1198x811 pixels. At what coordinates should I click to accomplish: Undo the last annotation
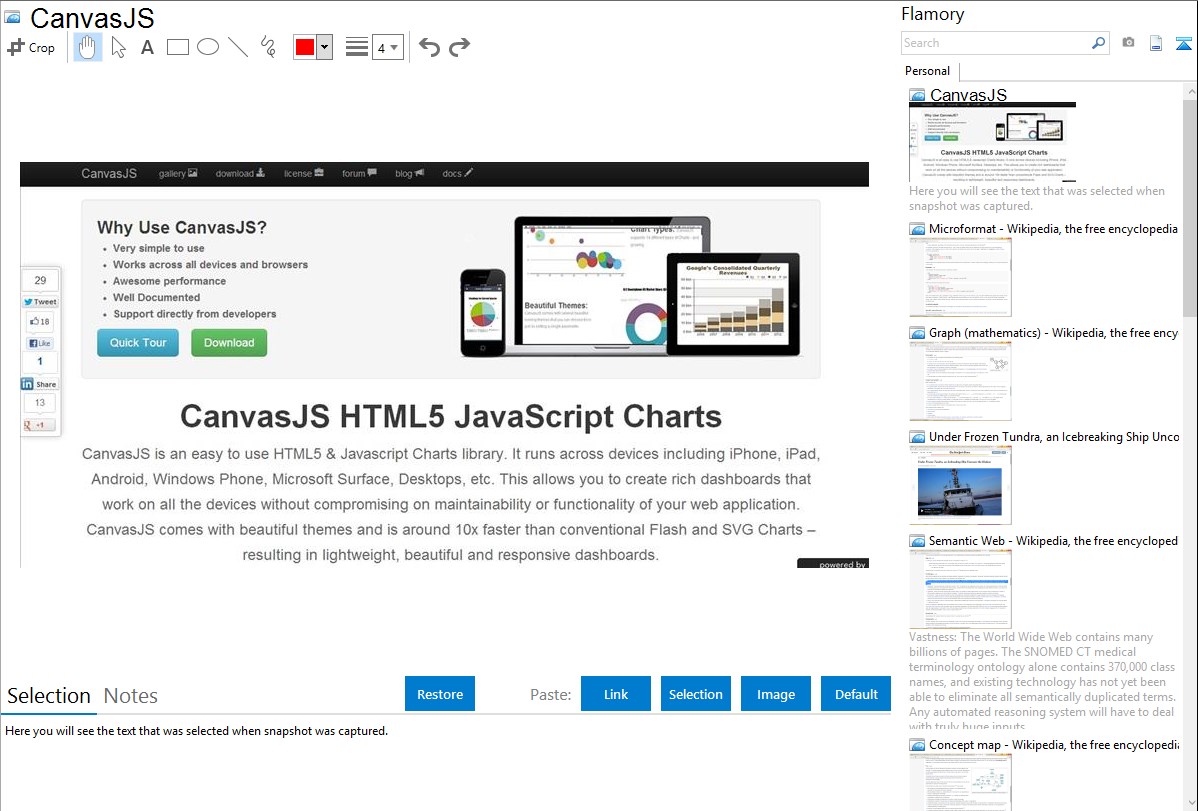(x=429, y=47)
